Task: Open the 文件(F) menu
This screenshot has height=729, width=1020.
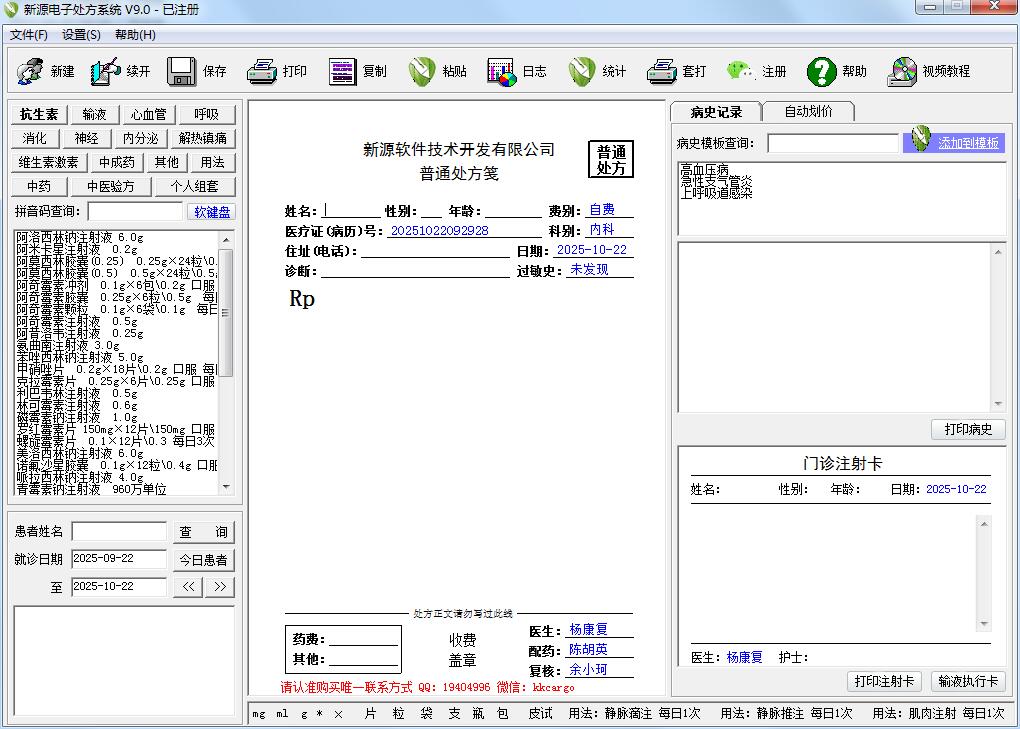Action: (29, 35)
